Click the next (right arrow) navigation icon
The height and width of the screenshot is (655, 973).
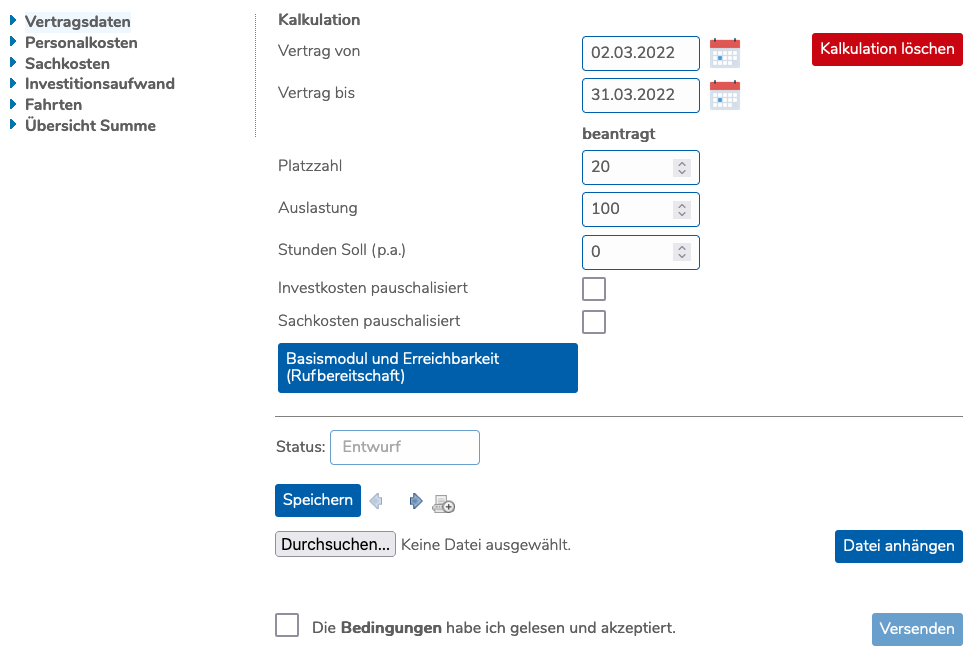coord(415,501)
